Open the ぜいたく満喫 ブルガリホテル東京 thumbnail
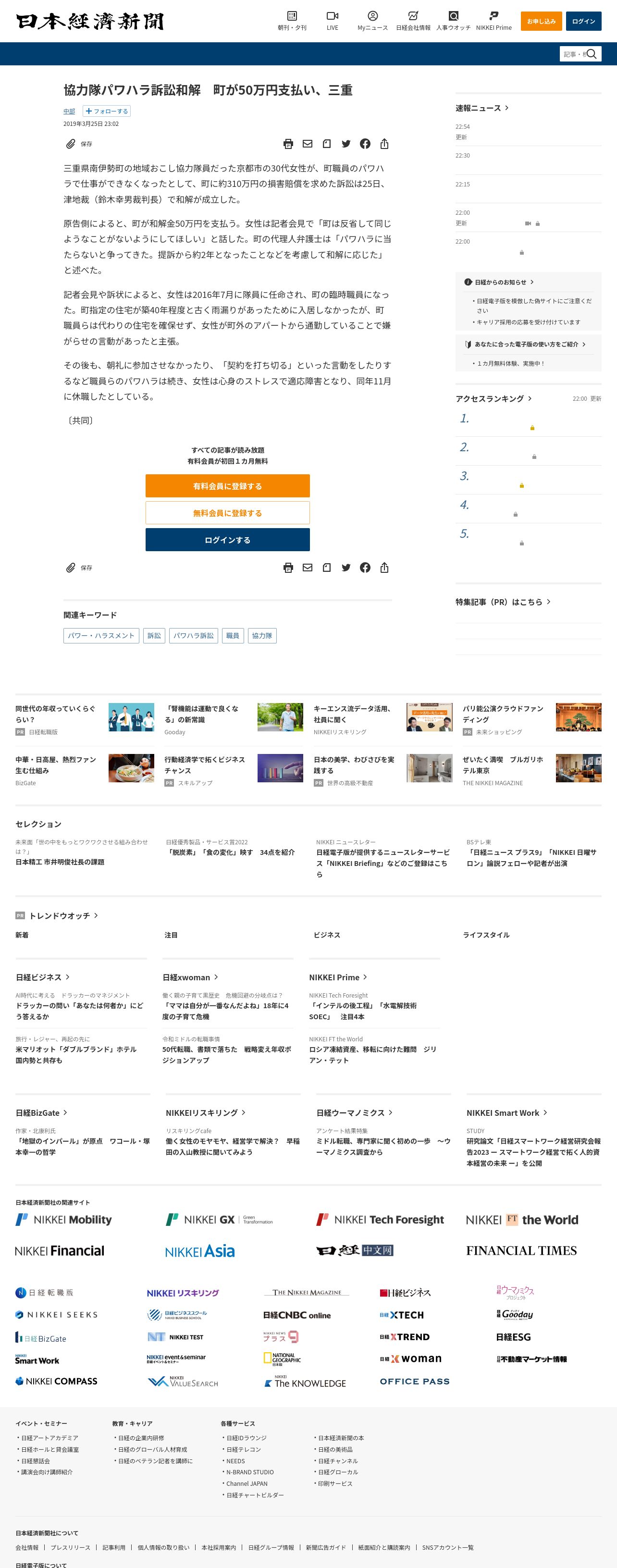Image resolution: width=617 pixels, height=1568 pixels. 579,768
